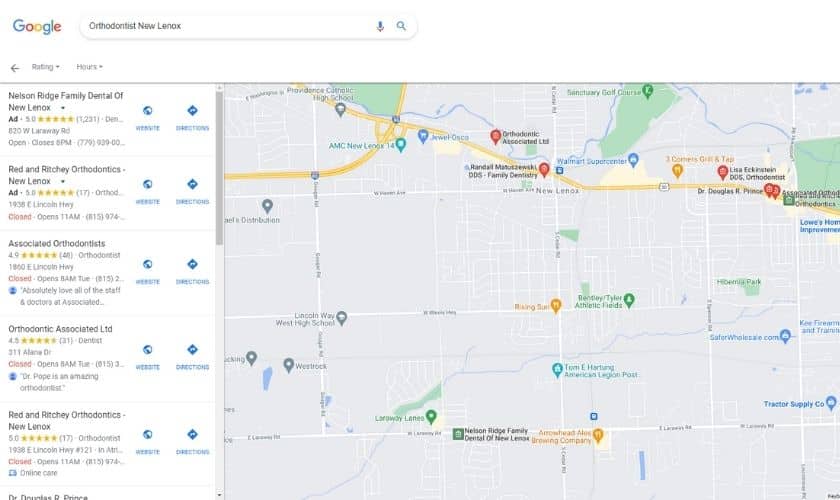
Task: Click the Arrowhead Ales Brewing Company marker
Action: 598,435
